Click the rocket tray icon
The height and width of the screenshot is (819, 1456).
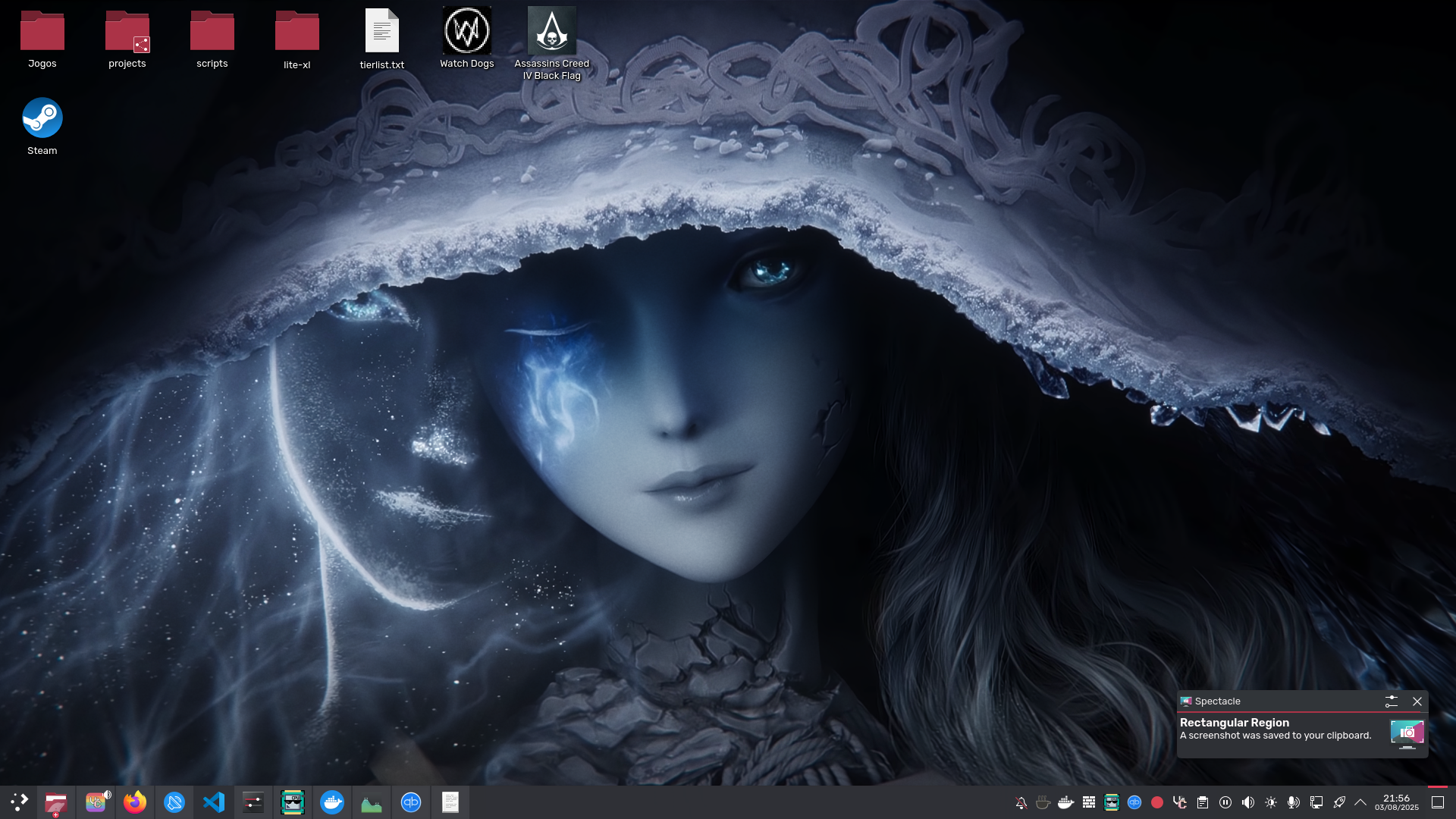click(1339, 802)
